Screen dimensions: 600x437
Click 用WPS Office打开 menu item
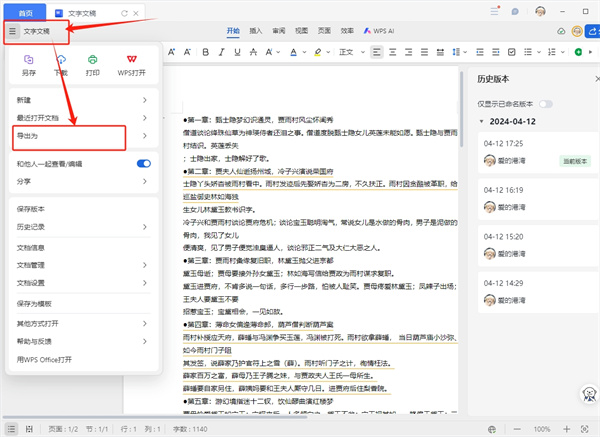(82, 359)
